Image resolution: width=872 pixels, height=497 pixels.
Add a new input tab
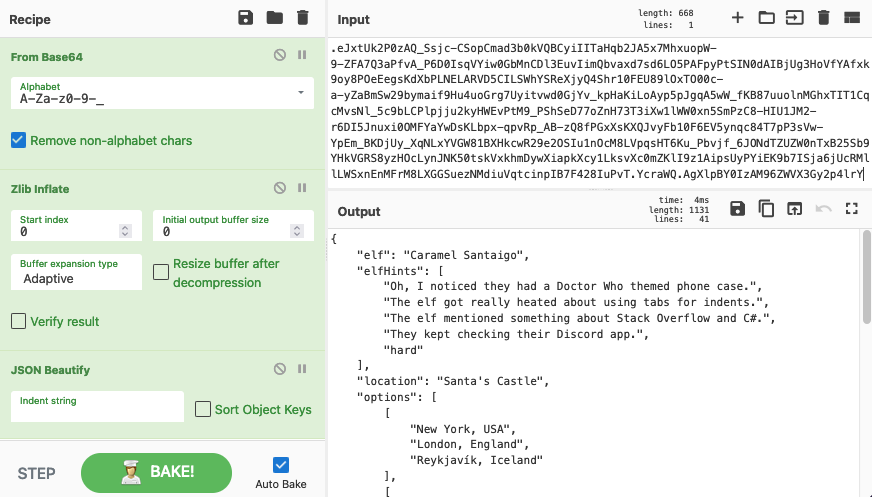[737, 18]
